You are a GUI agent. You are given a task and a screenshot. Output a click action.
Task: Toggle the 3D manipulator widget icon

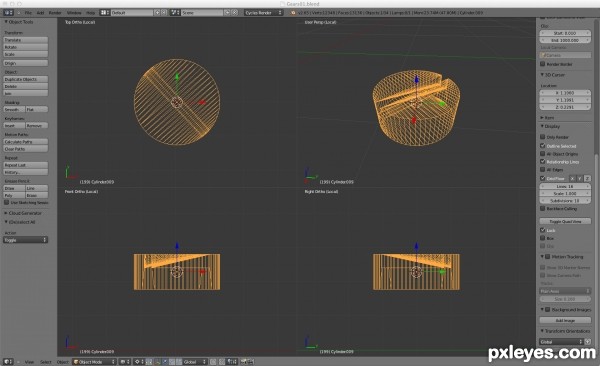[157, 361]
